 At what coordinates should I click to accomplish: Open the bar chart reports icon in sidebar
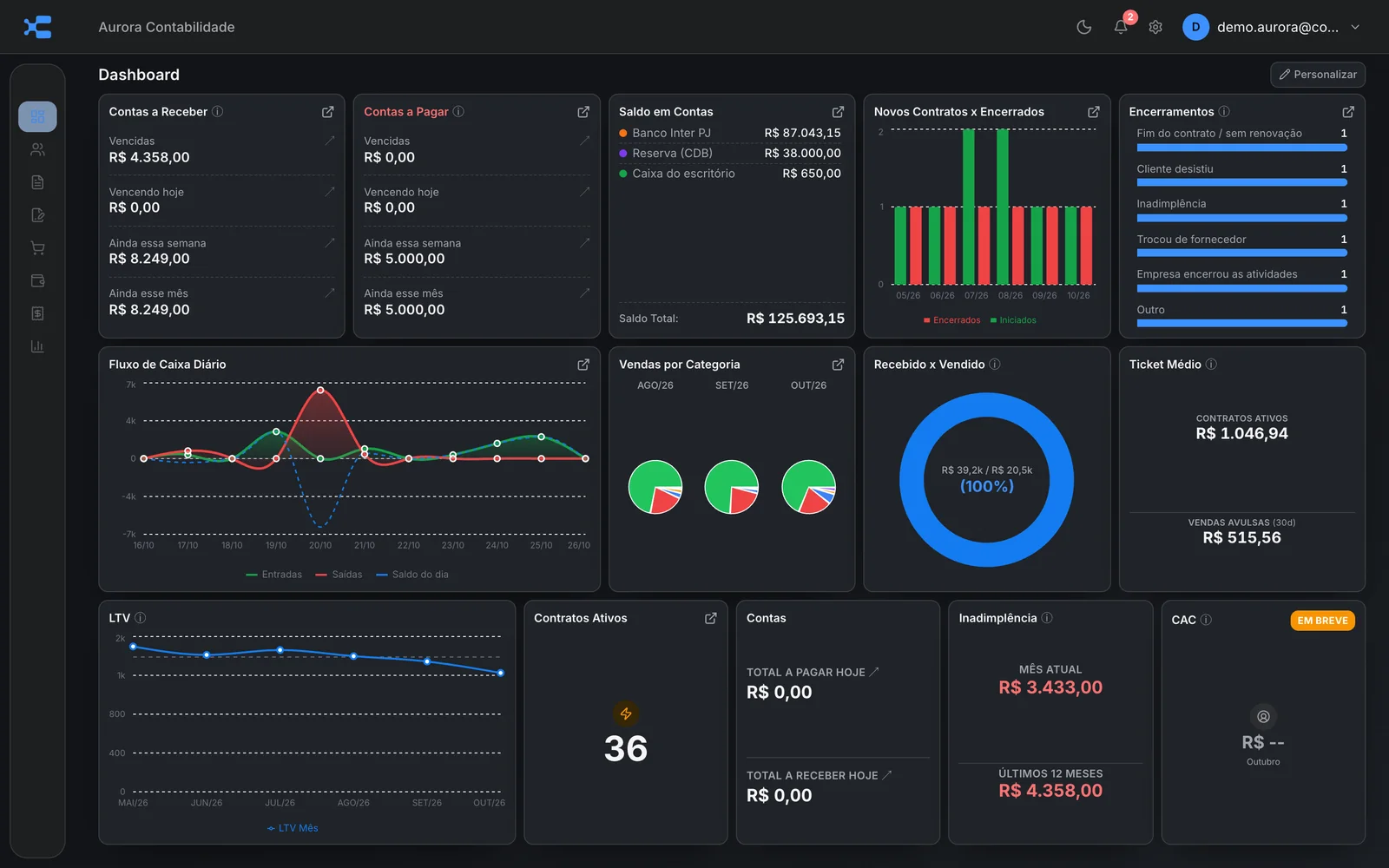point(37,346)
